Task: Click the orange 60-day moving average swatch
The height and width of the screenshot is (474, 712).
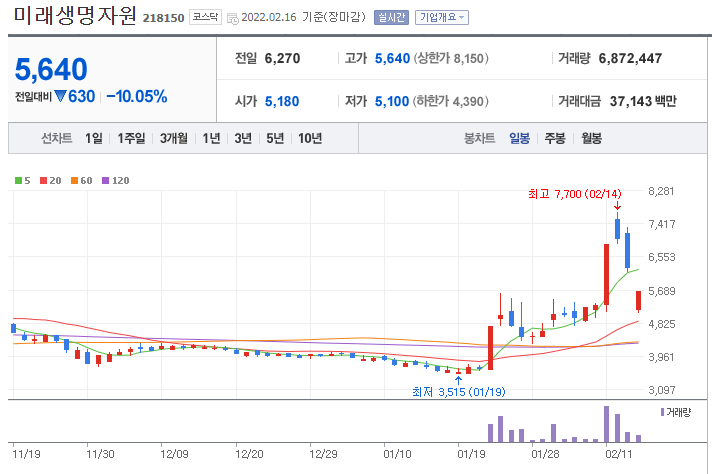Action: point(74,181)
